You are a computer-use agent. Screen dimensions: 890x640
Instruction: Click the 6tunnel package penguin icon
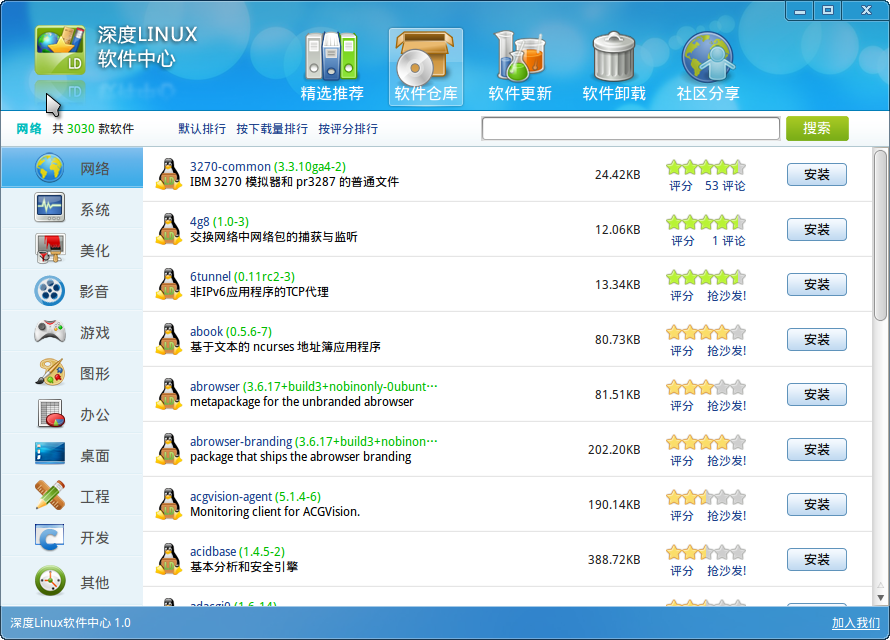click(x=169, y=284)
